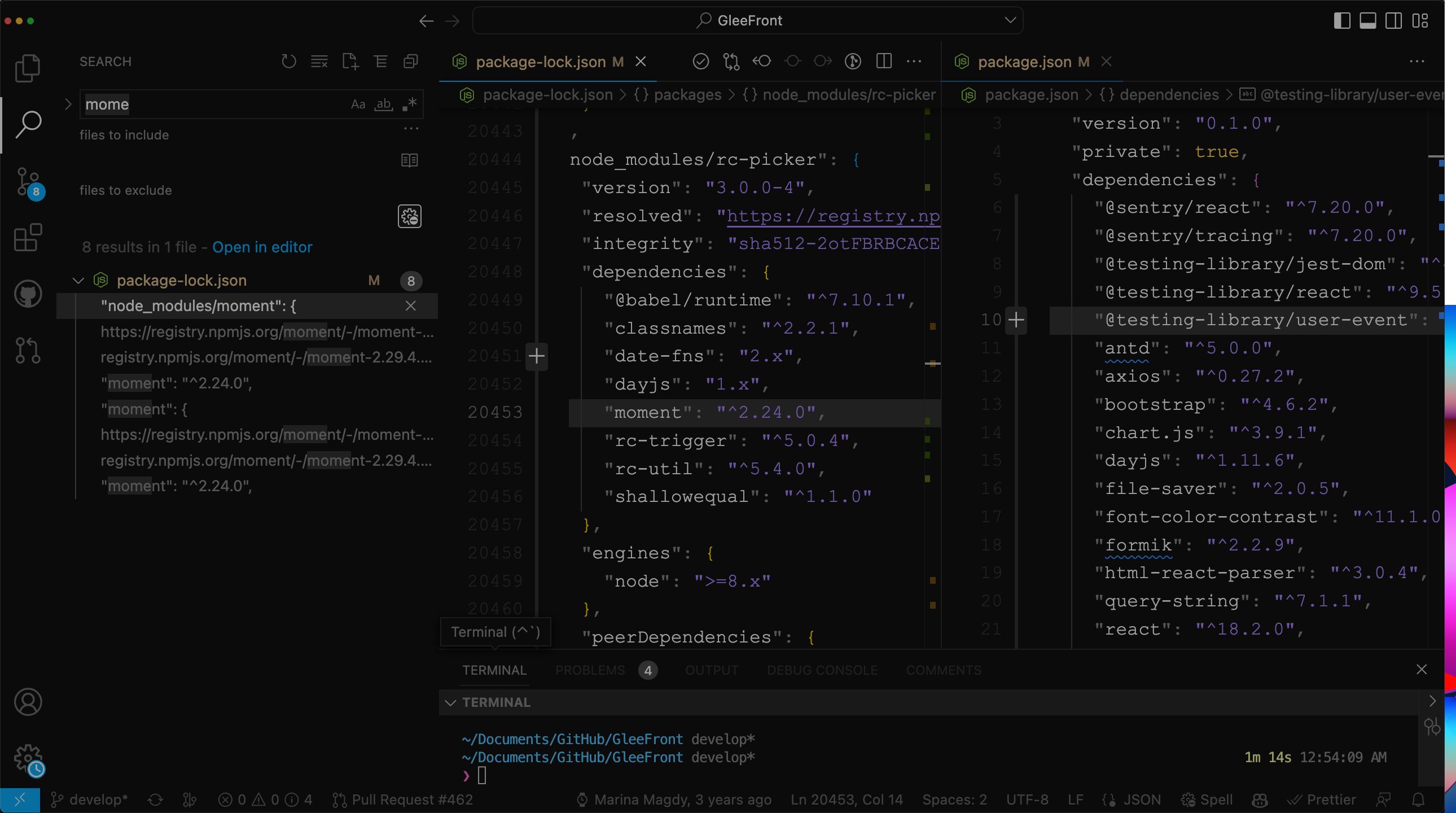Refresh the search results

click(x=289, y=61)
